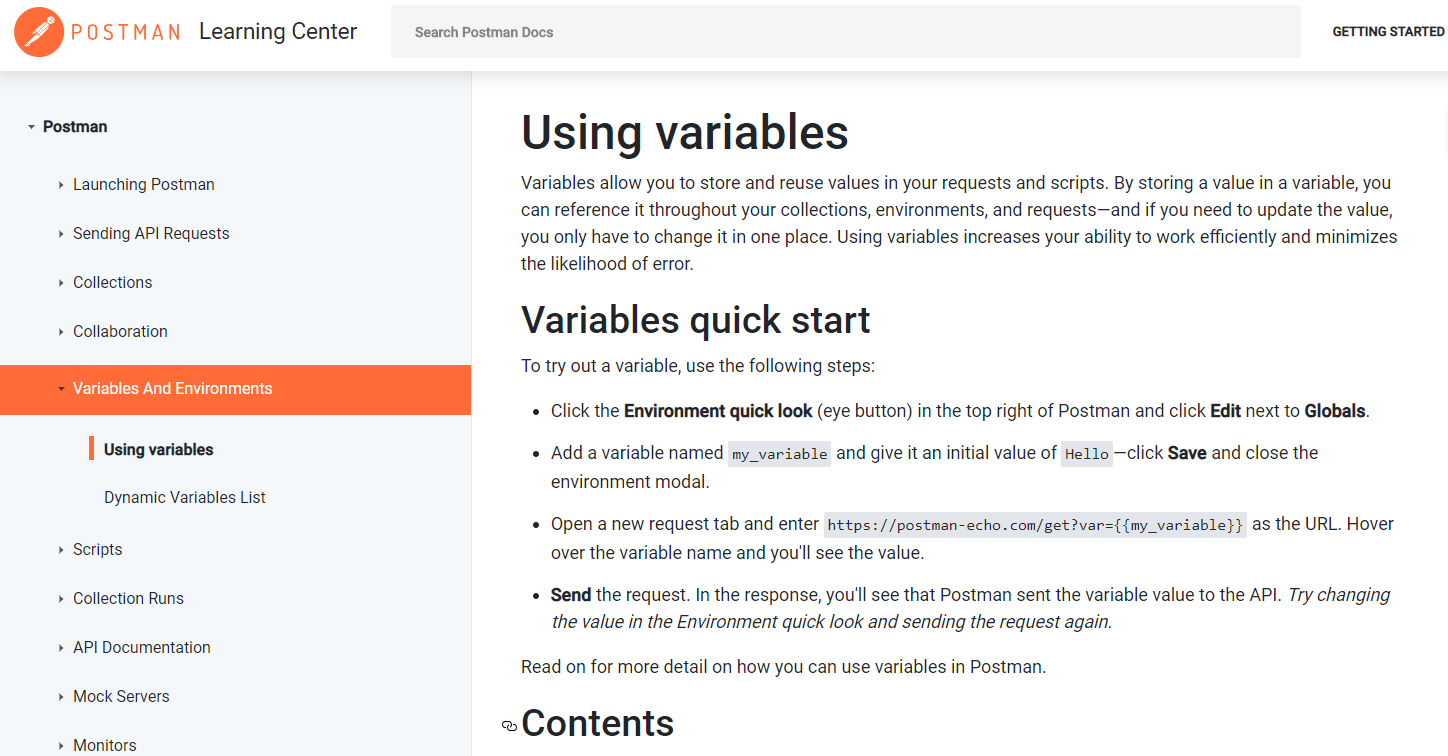The width and height of the screenshot is (1448, 756).
Task: Expand the Scripts section arrow
Action: (x=62, y=550)
